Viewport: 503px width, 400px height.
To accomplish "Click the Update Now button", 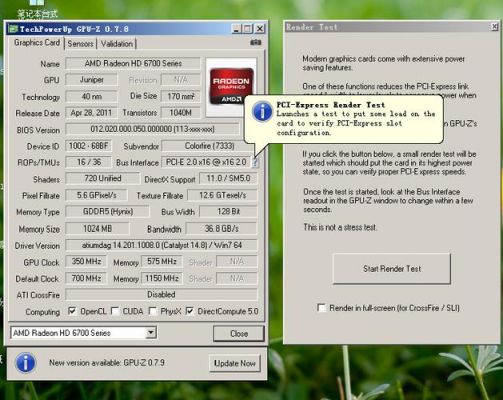I will pyautogui.click(x=235, y=363).
